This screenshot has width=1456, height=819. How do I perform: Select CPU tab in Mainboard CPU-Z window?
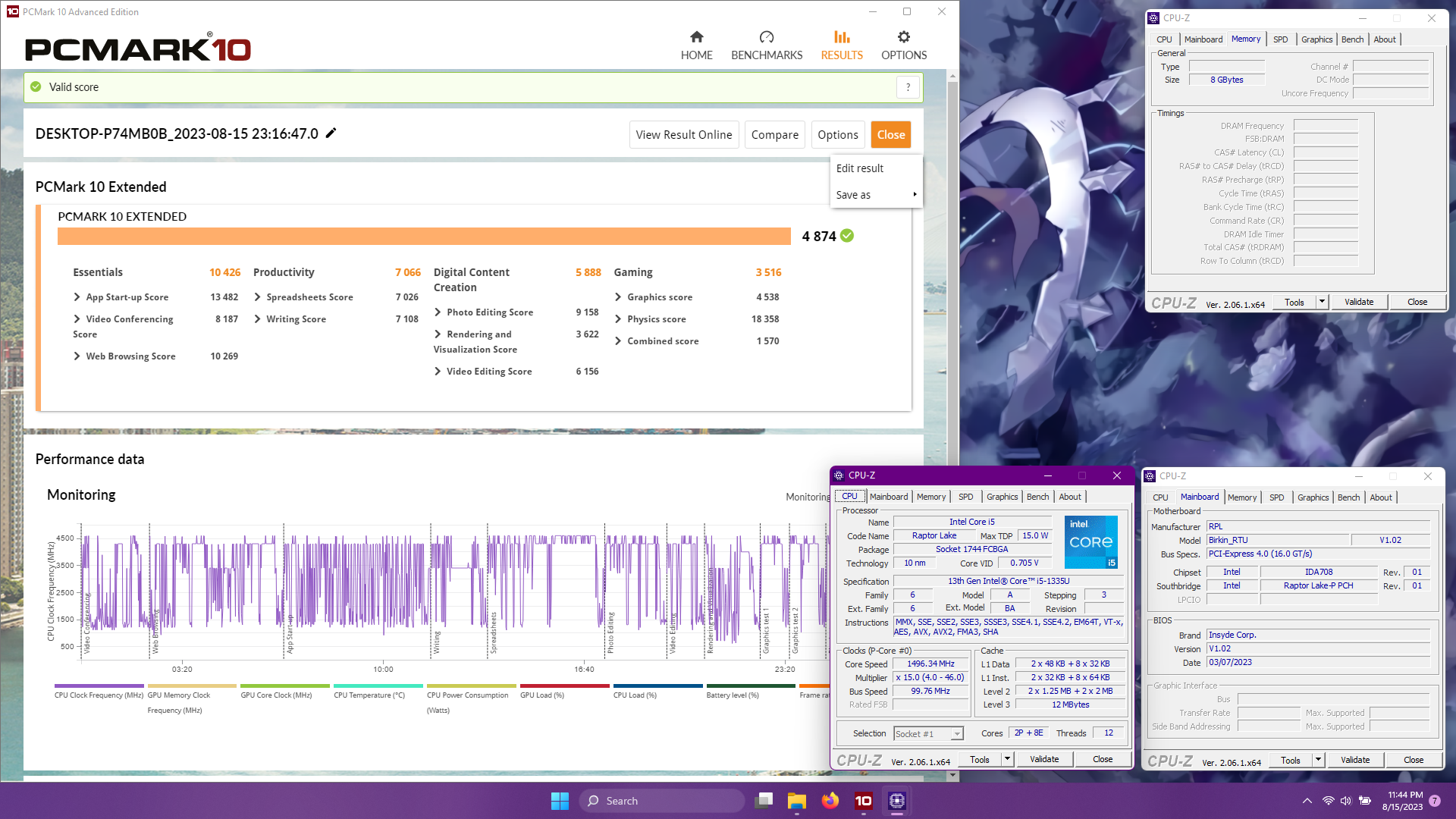1160,497
